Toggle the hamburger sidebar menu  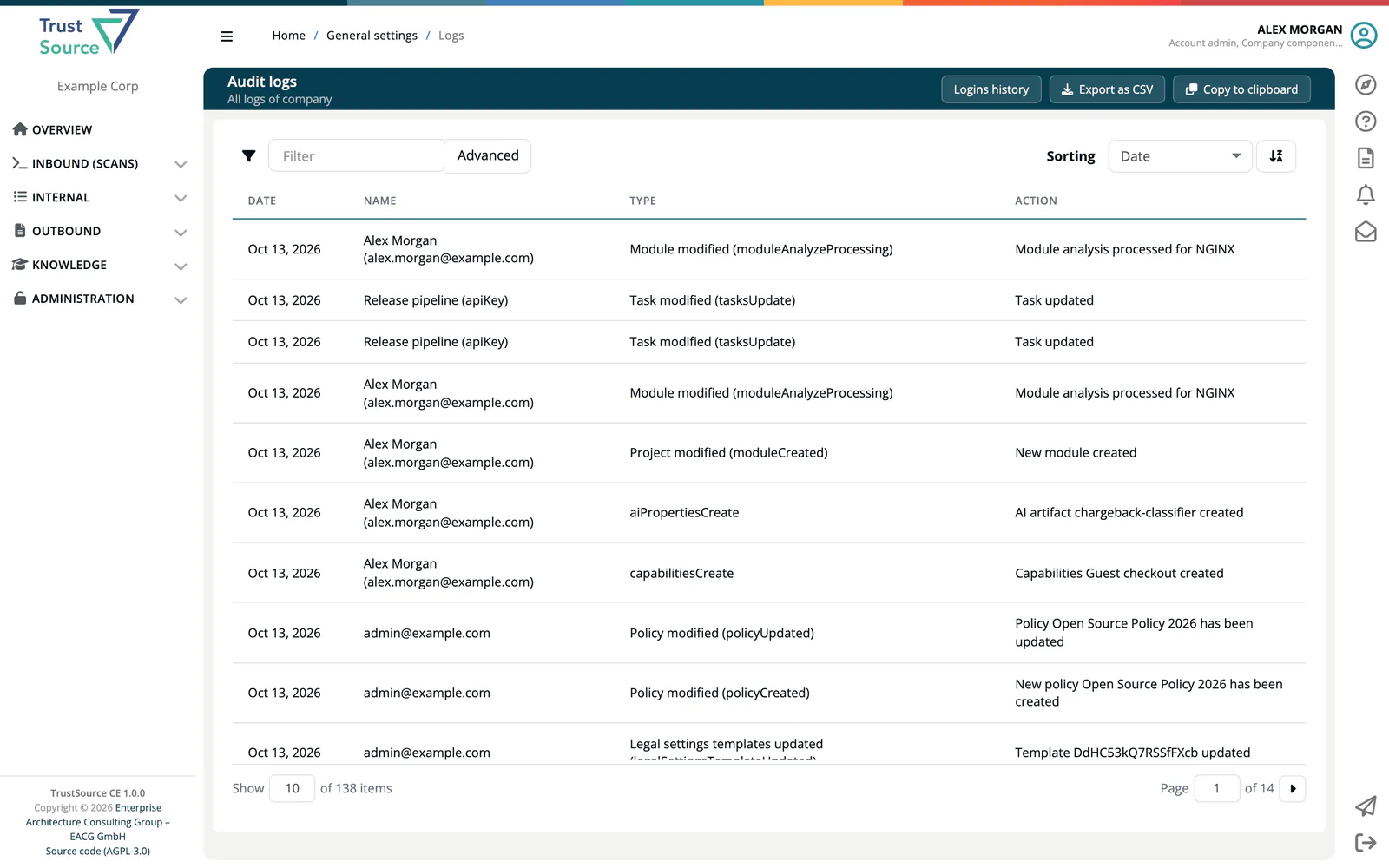click(227, 36)
